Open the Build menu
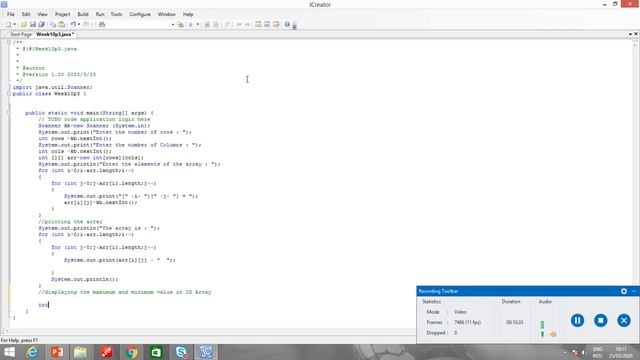 coord(83,14)
